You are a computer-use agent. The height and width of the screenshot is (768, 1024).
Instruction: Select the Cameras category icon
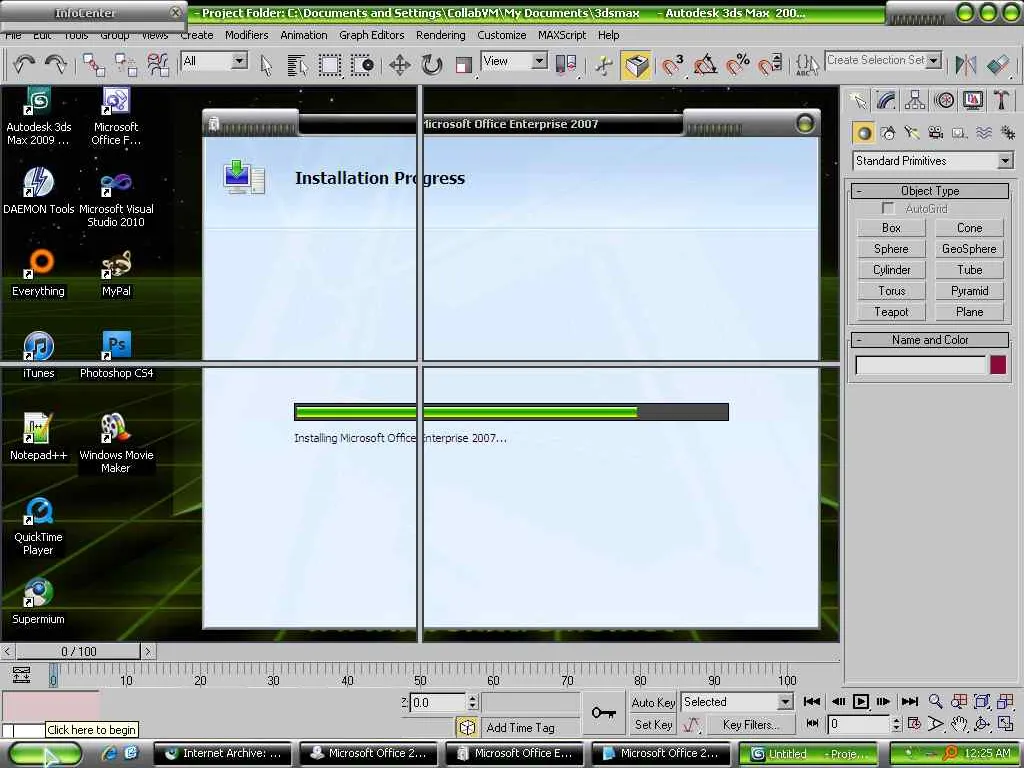pos(936,133)
